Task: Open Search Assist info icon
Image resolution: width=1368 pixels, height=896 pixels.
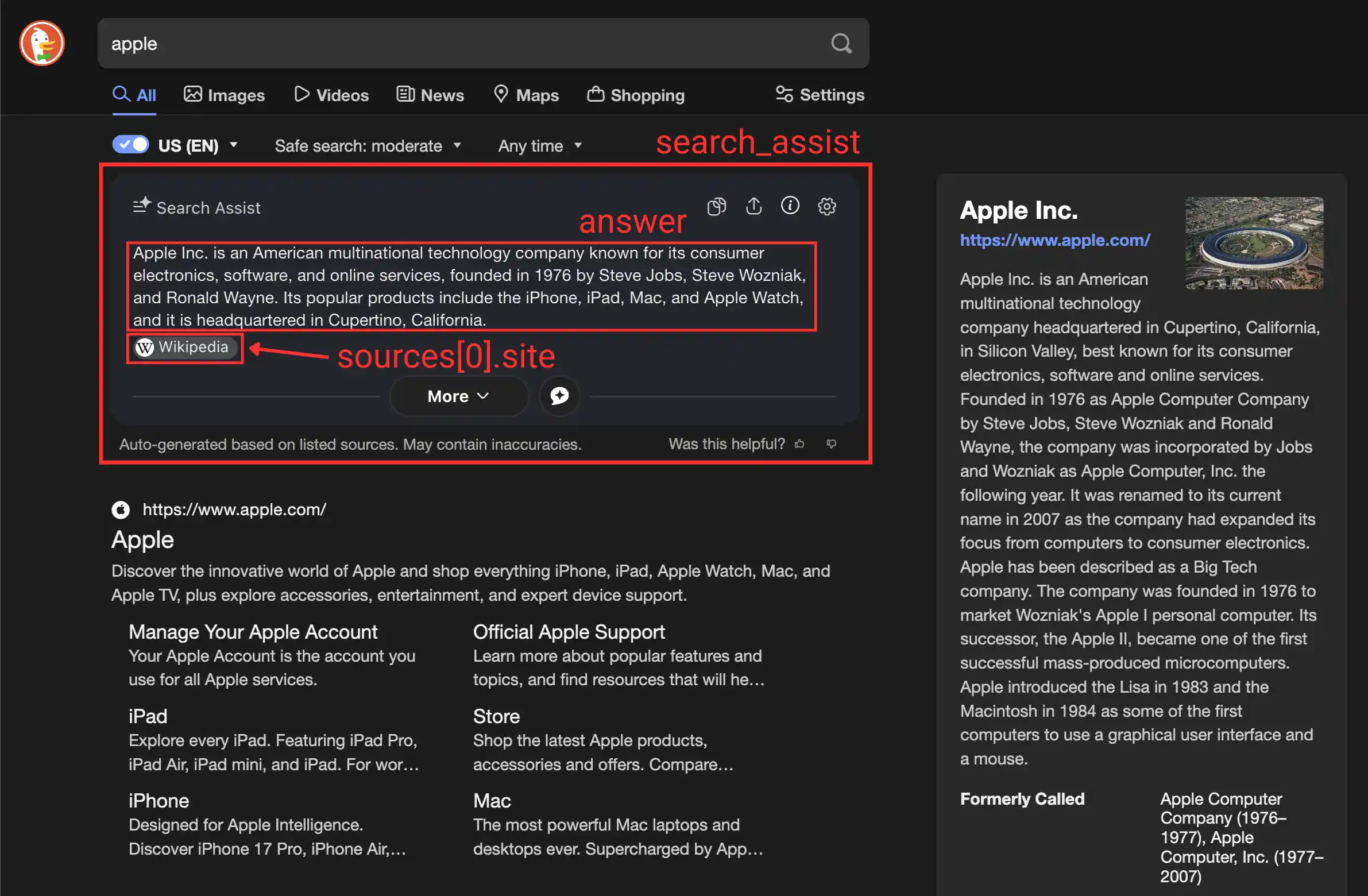Action: point(790,205)
